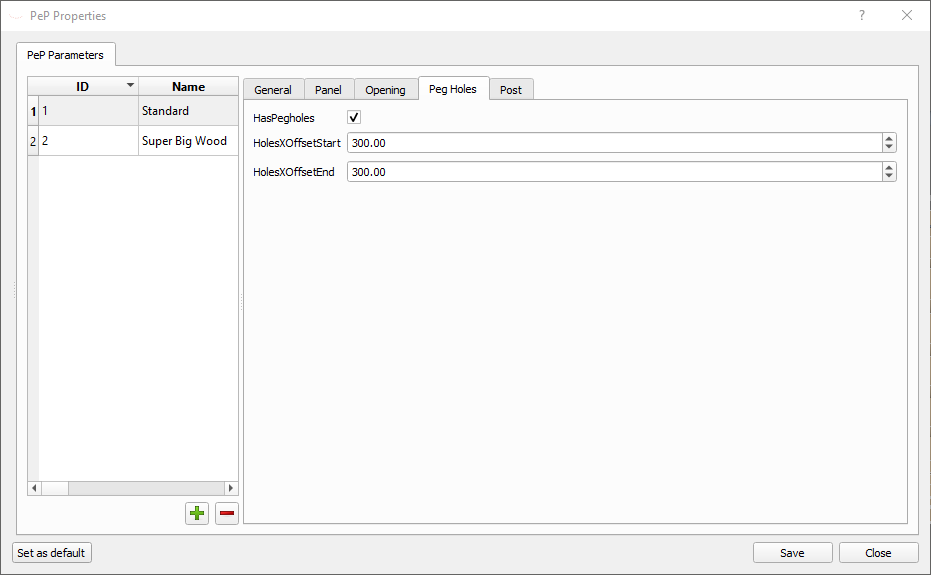Click the Set as default button
931x575 pixels.
pos(52,553)
